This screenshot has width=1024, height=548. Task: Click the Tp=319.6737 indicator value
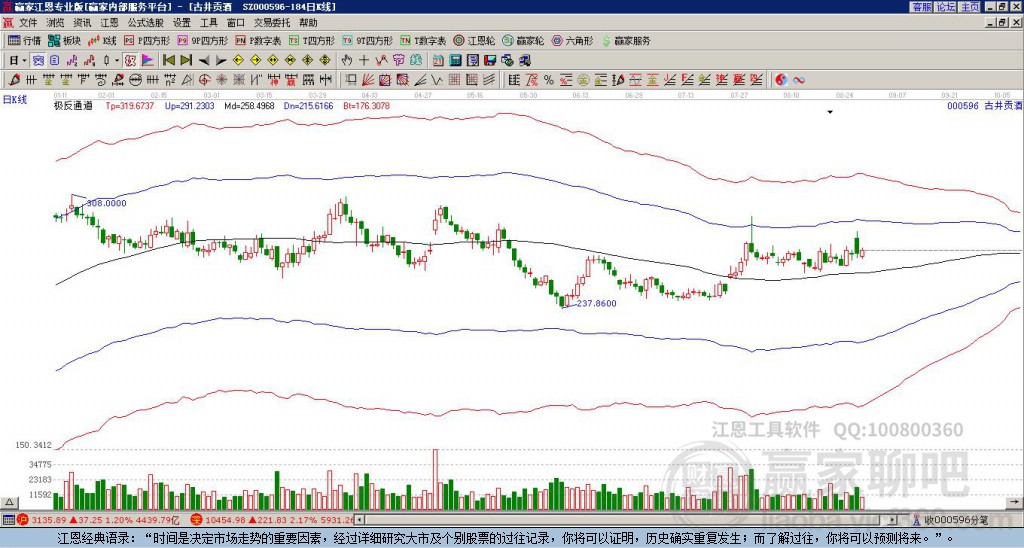(130, 105)
